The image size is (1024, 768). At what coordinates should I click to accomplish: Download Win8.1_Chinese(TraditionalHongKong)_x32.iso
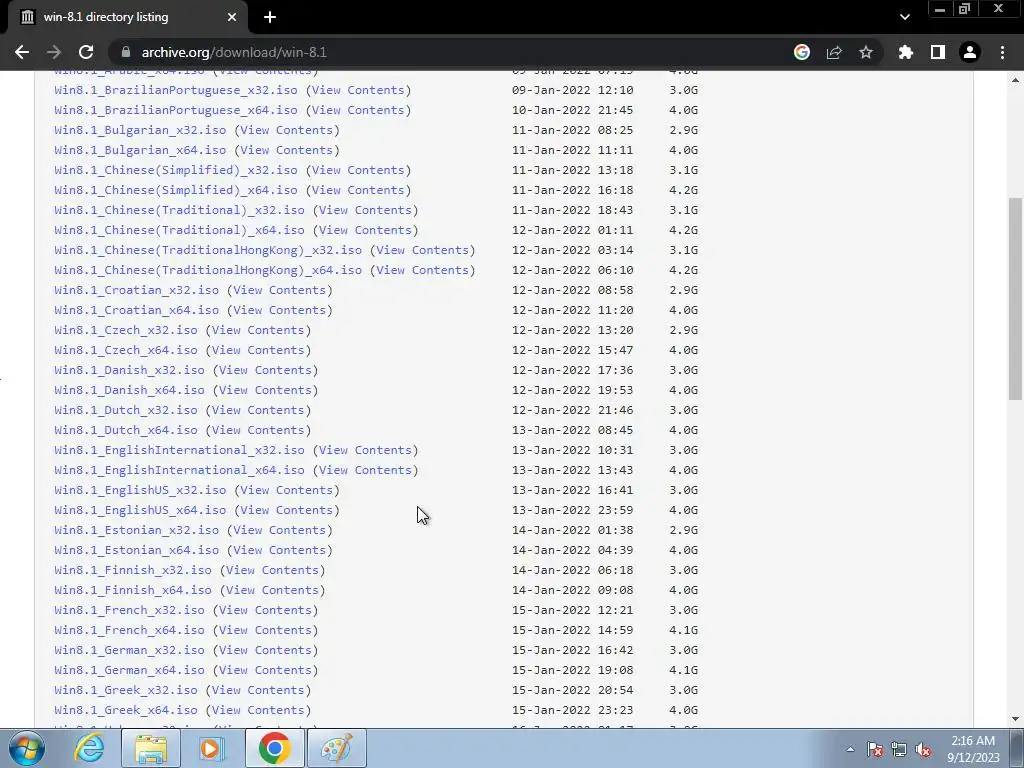pyautogui.click(x=208, y=250)
